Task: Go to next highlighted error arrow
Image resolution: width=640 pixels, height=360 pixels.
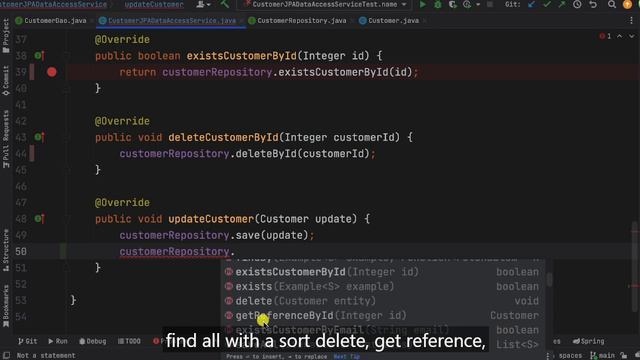Action: point(631,36)
